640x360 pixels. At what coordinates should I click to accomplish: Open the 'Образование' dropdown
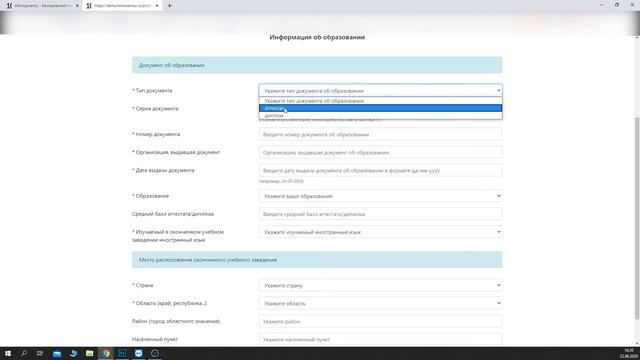380,196
